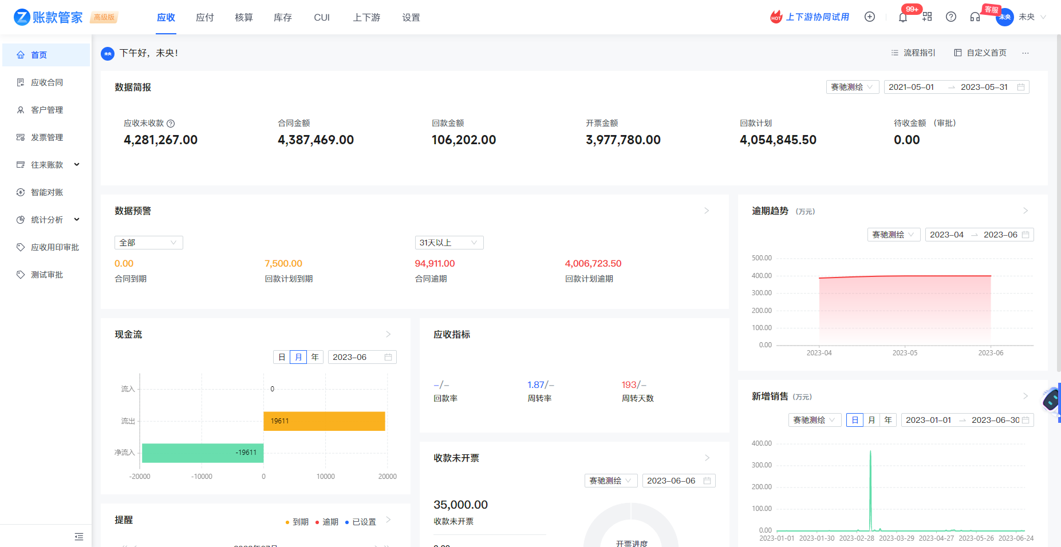Select 年 granularity in 新增销售
The width and height of the screenshot is (1061, 547).
(x=889, y=420)
